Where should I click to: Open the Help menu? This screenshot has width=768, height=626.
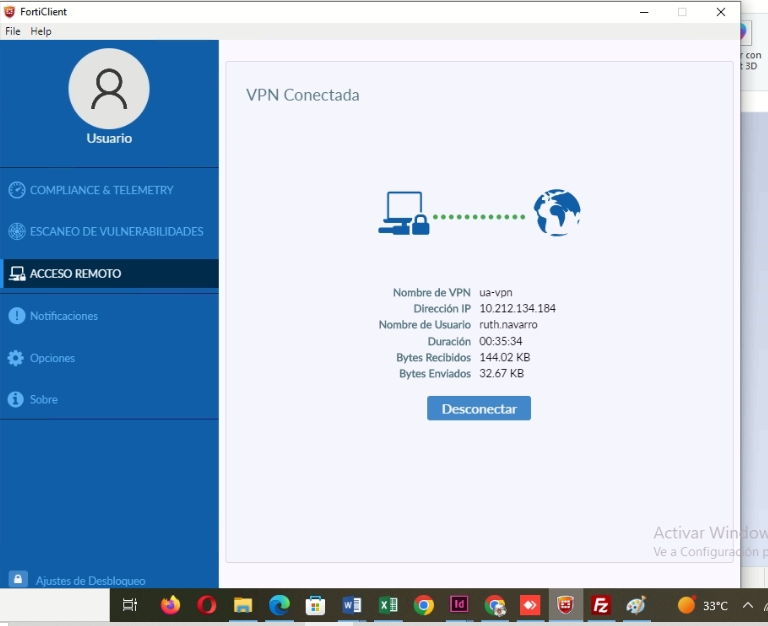tap(41, 31)
